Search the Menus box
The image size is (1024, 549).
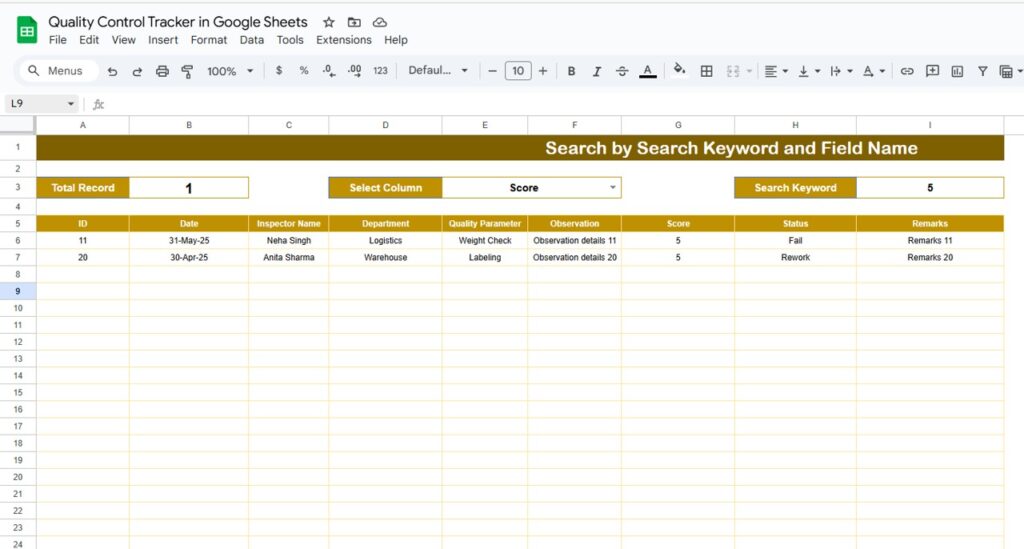pyautogui.click(x=59, y=71)
